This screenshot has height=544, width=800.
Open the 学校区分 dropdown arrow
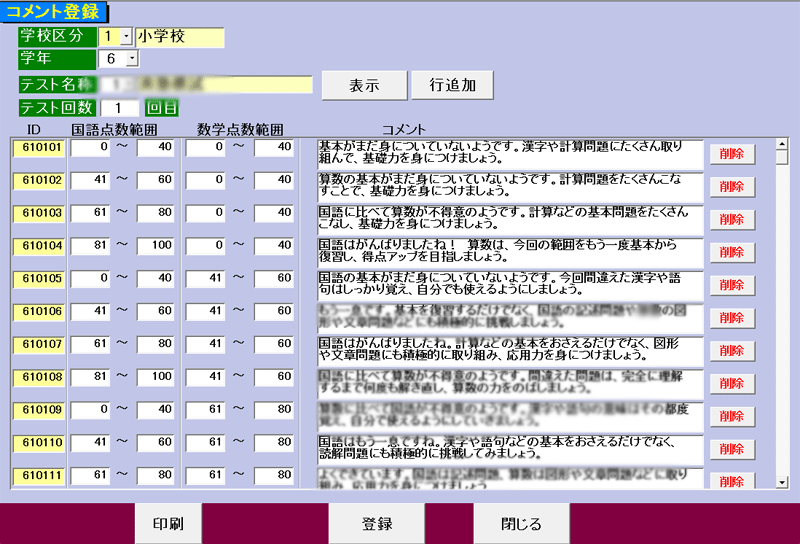click(126, 36)
